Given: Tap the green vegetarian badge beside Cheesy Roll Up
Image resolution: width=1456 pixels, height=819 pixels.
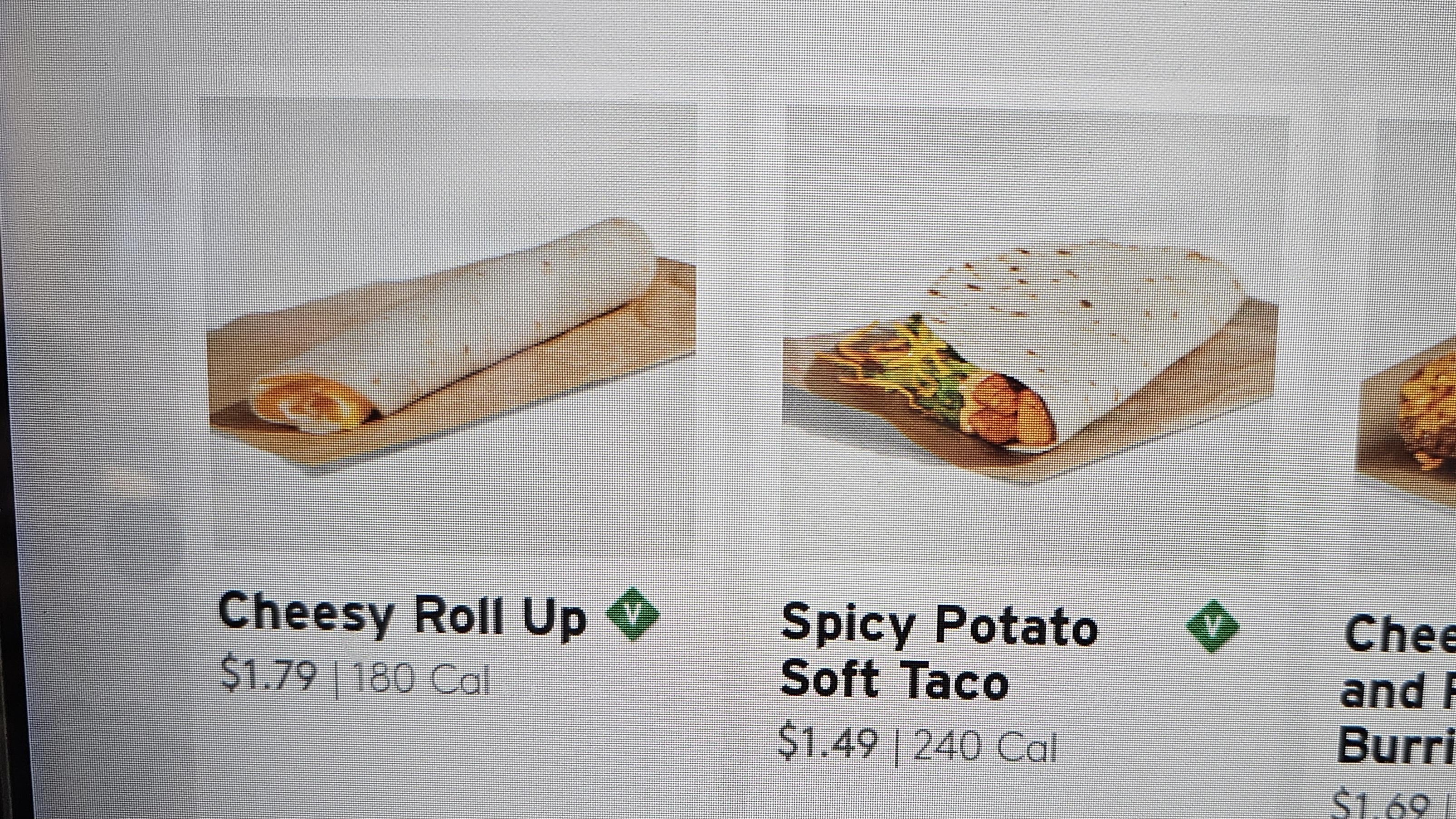Looking at the screenshot, I should pyautogui.click(x=633, y=614).
